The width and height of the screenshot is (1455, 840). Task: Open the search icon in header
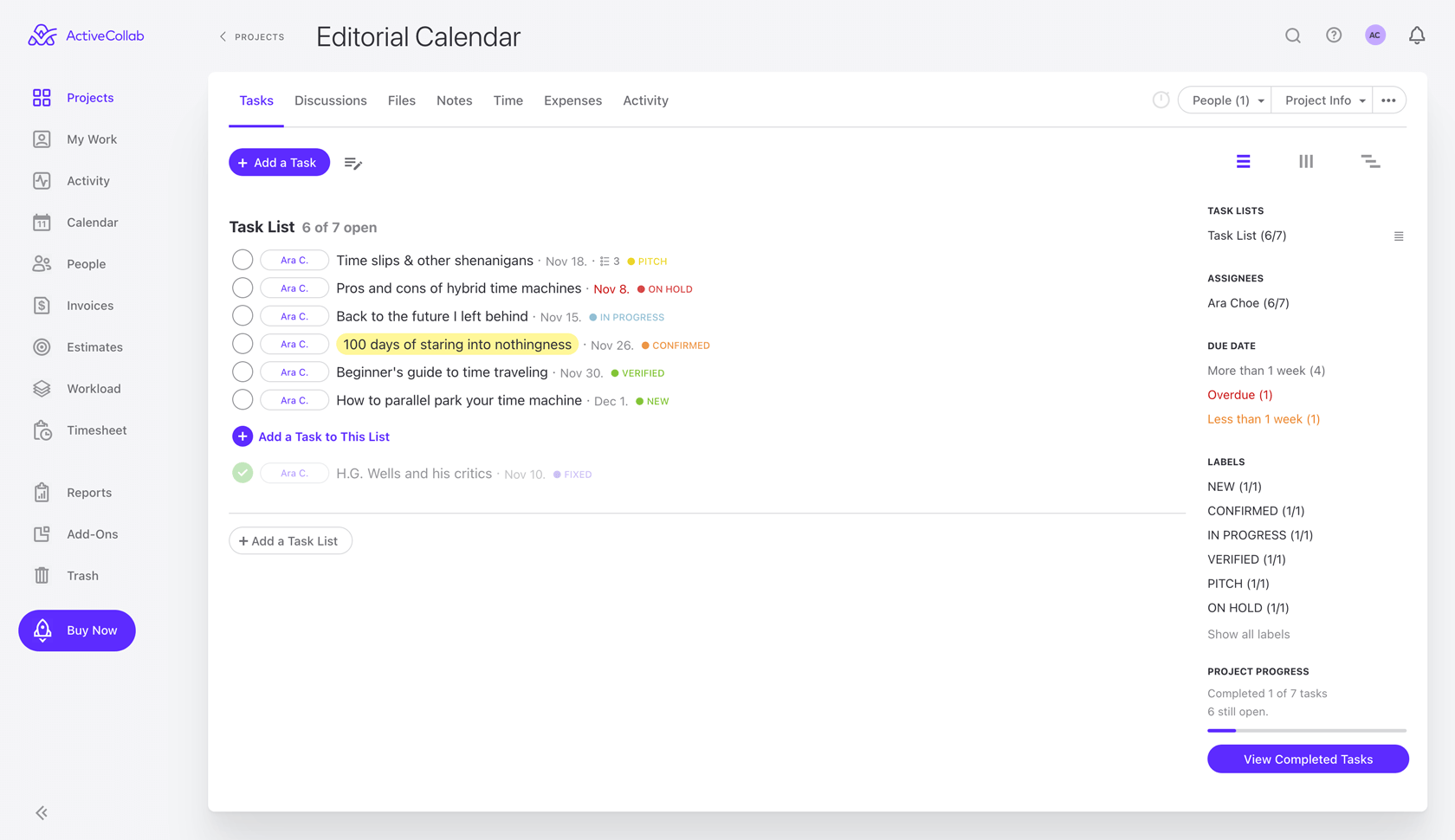coord(1292,36)
